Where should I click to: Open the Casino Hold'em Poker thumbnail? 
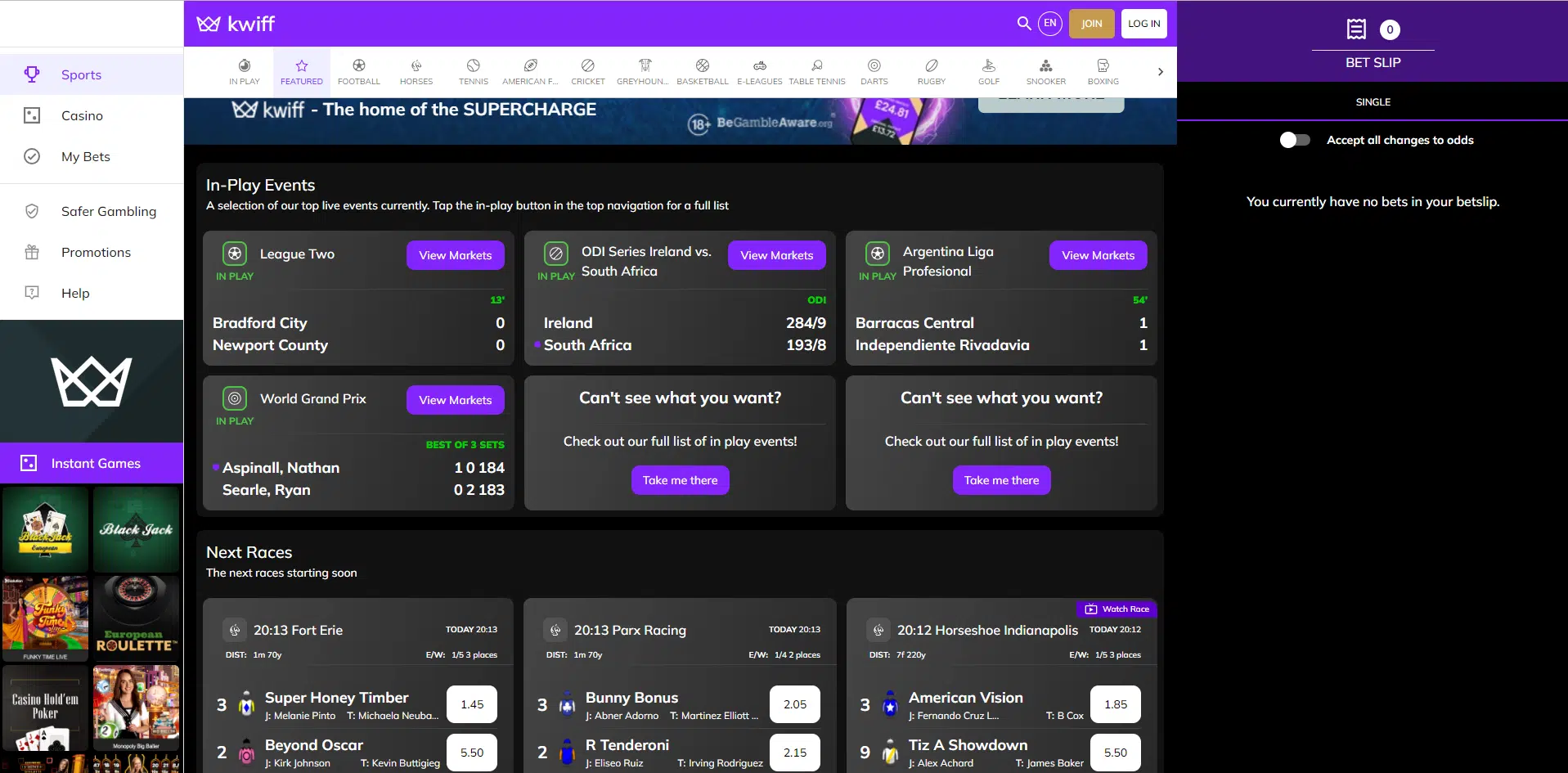[x=45, y=708]
